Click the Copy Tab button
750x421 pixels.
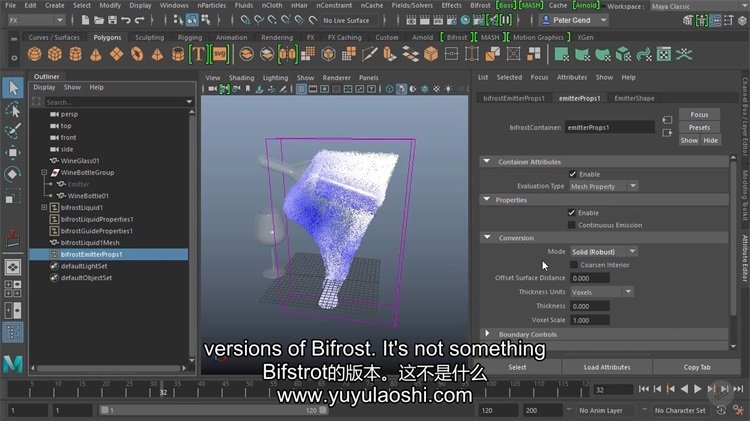(696, 367)
